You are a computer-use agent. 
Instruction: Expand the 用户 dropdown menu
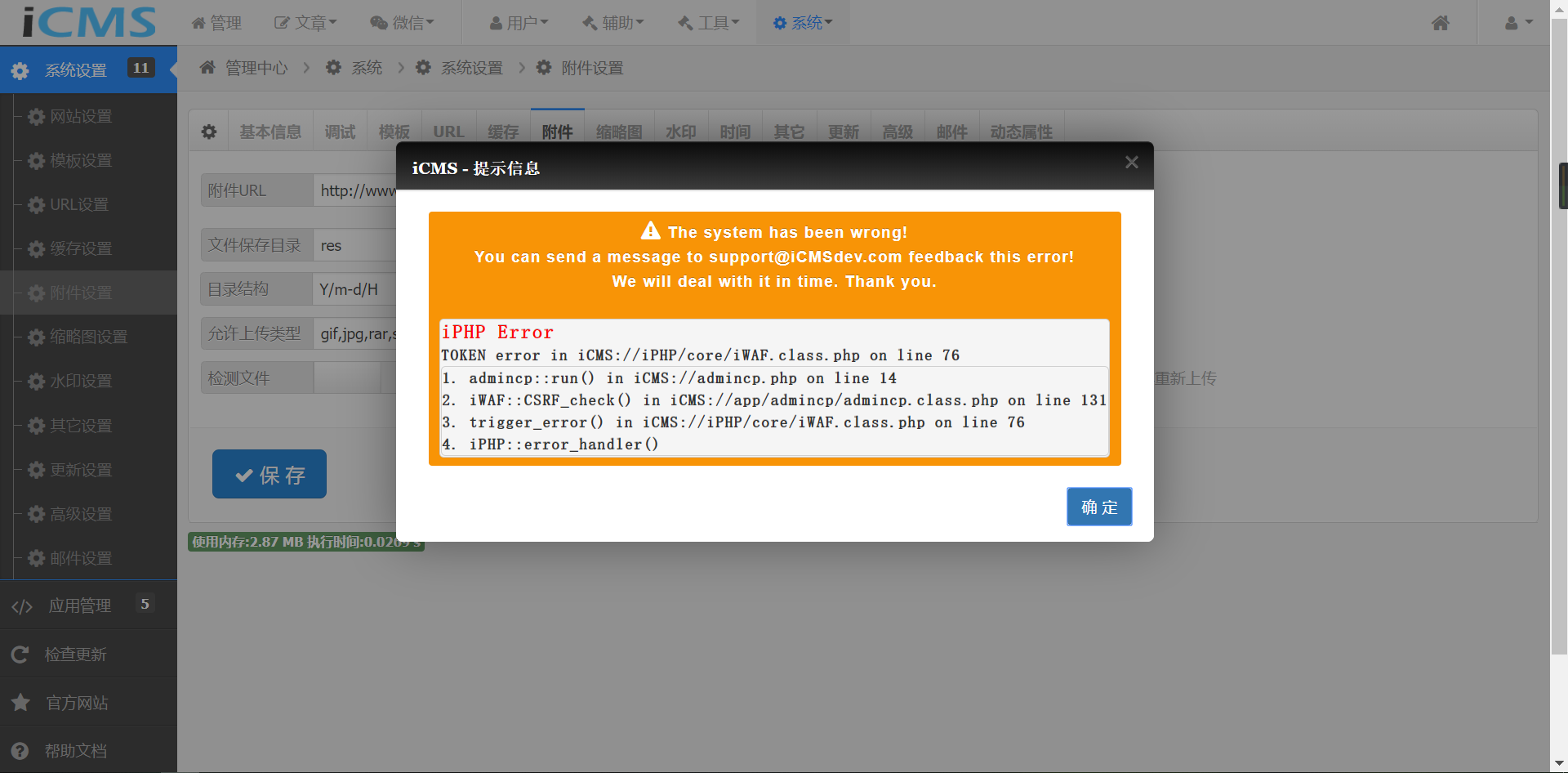519,23
